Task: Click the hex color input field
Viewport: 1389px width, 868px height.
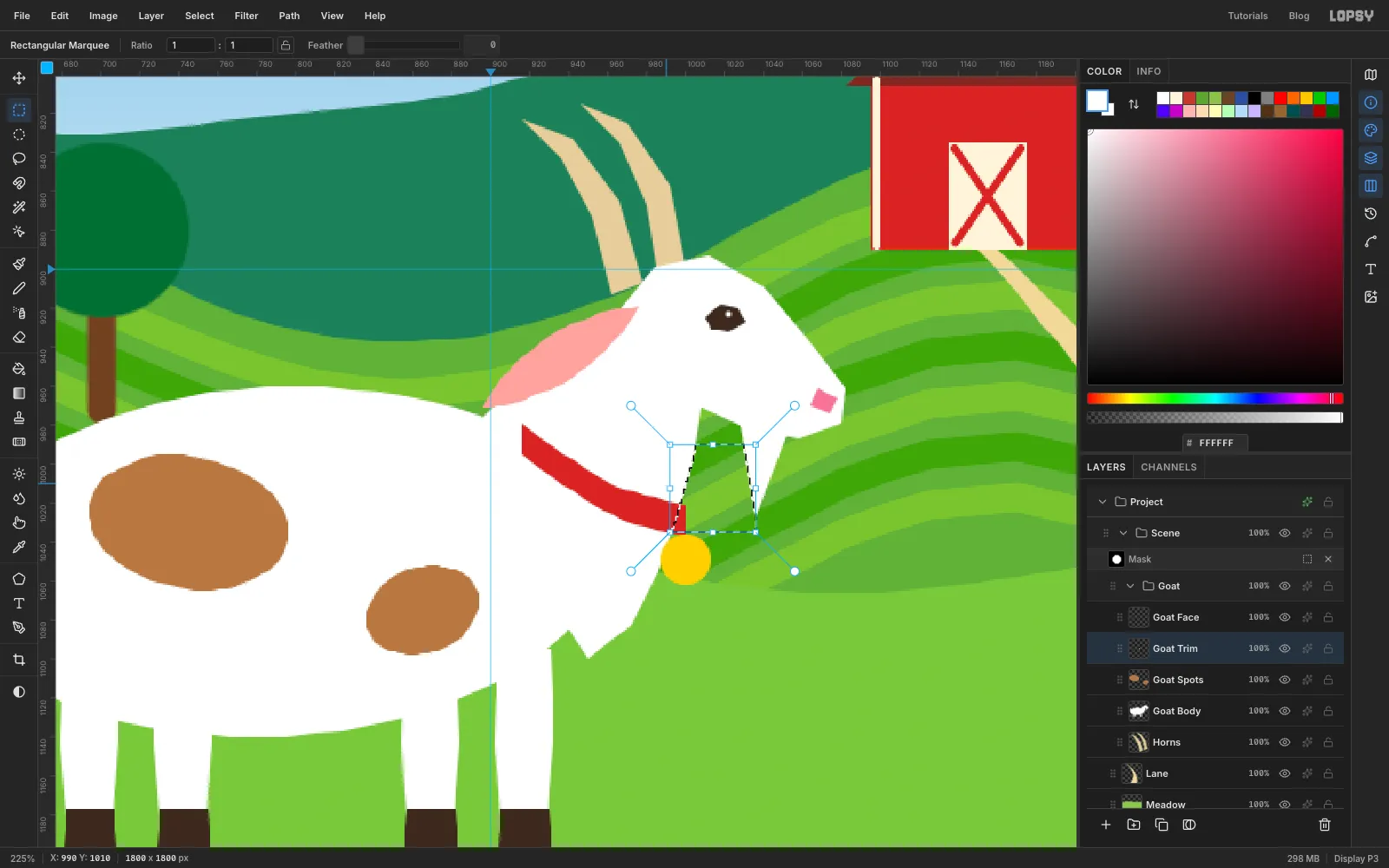Action: 1215,443
